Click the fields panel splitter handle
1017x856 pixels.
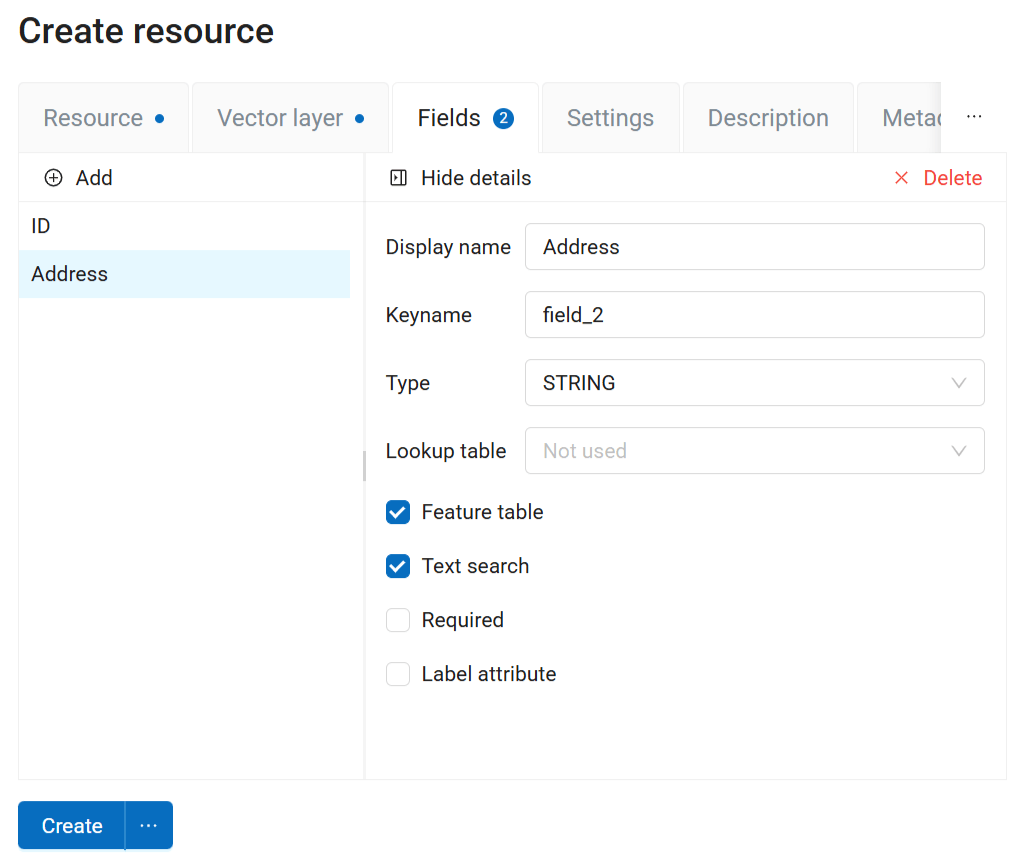click(365, 466)
